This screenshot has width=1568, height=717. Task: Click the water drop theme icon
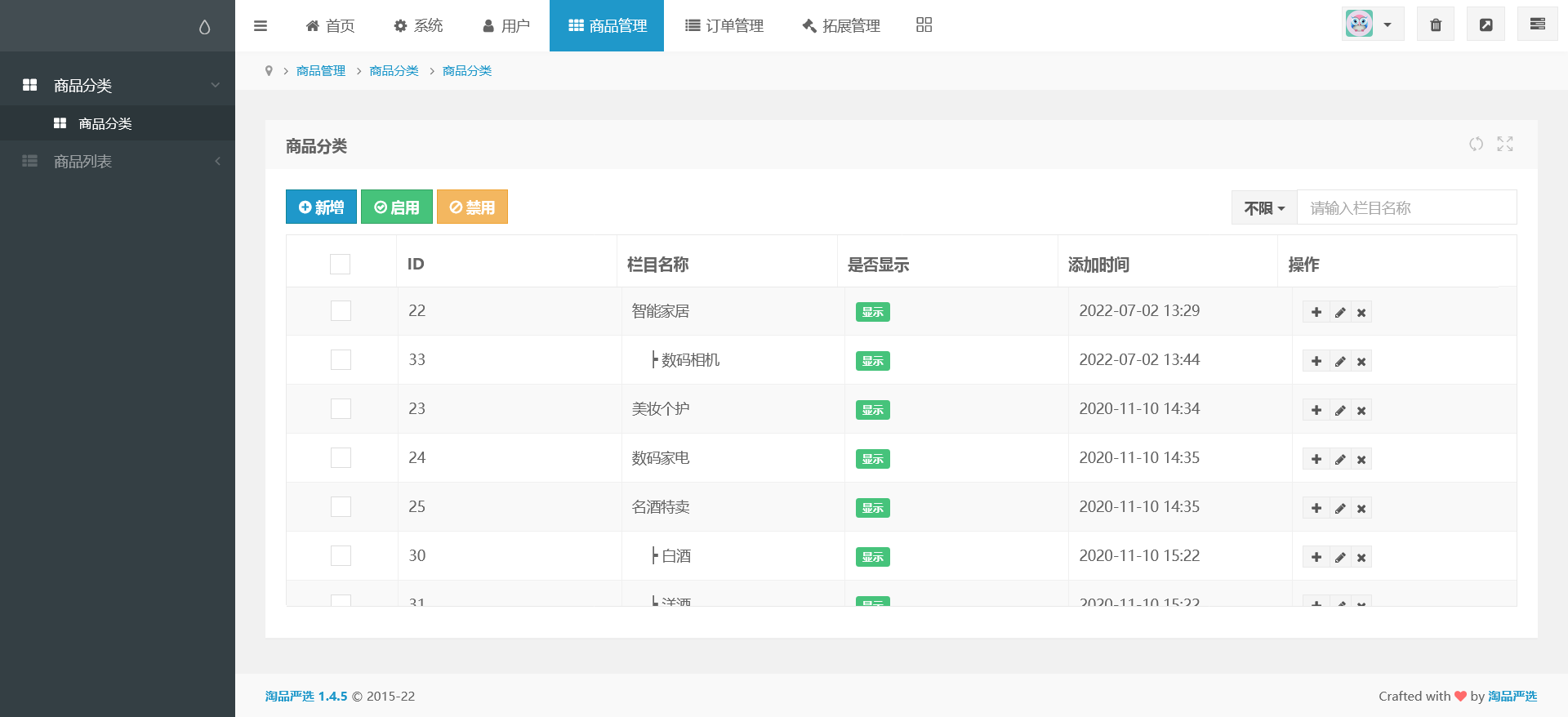pos(204,27)
